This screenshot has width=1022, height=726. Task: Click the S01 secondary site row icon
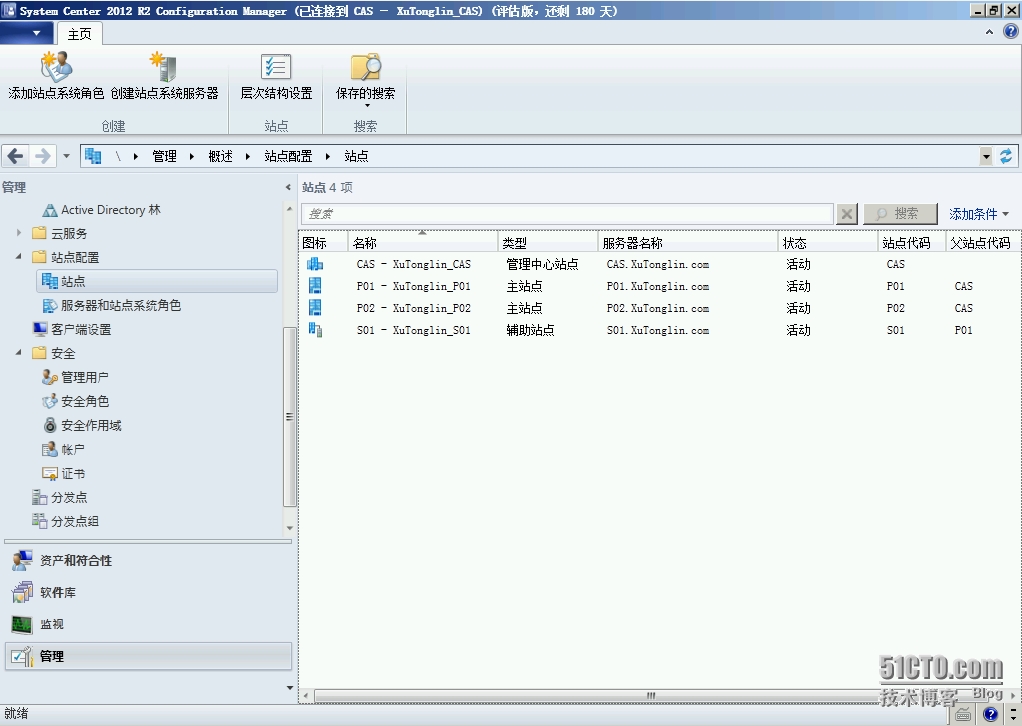[x=315, y=330]
